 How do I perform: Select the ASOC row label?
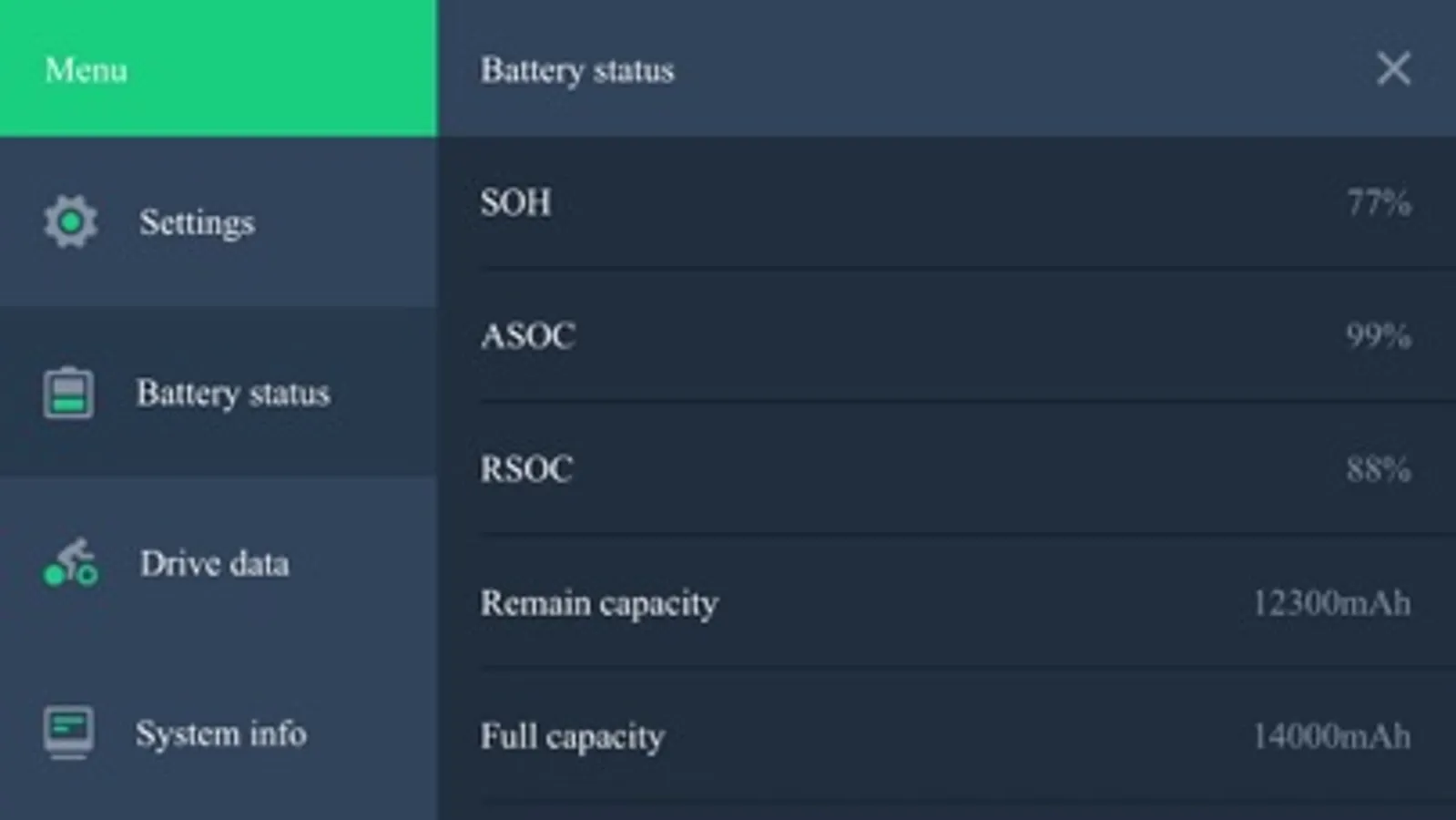(527, 335)
